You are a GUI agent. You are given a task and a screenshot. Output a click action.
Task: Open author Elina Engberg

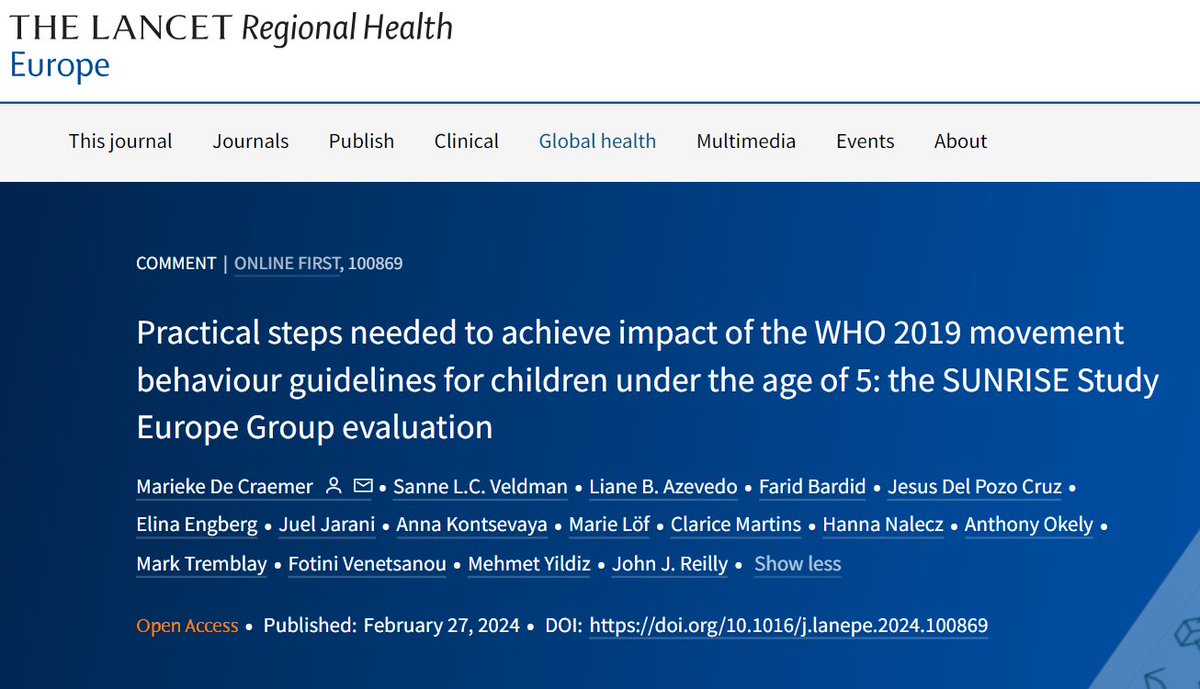click(x=197, y=525)
